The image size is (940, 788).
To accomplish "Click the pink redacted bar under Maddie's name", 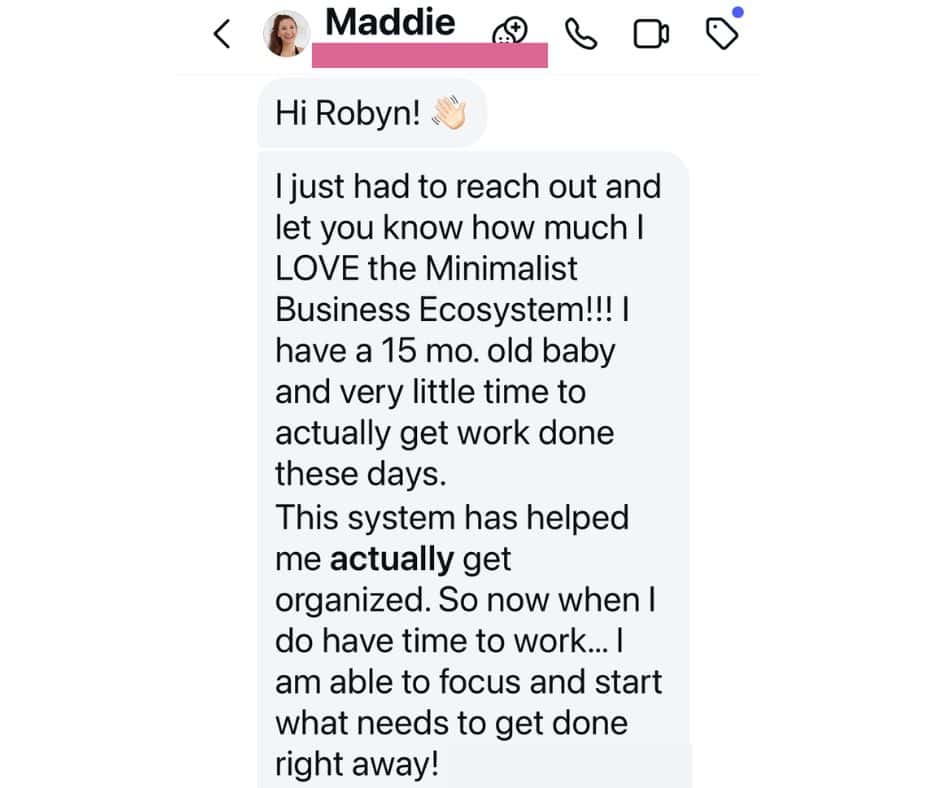I will click(x=429, y=55).
